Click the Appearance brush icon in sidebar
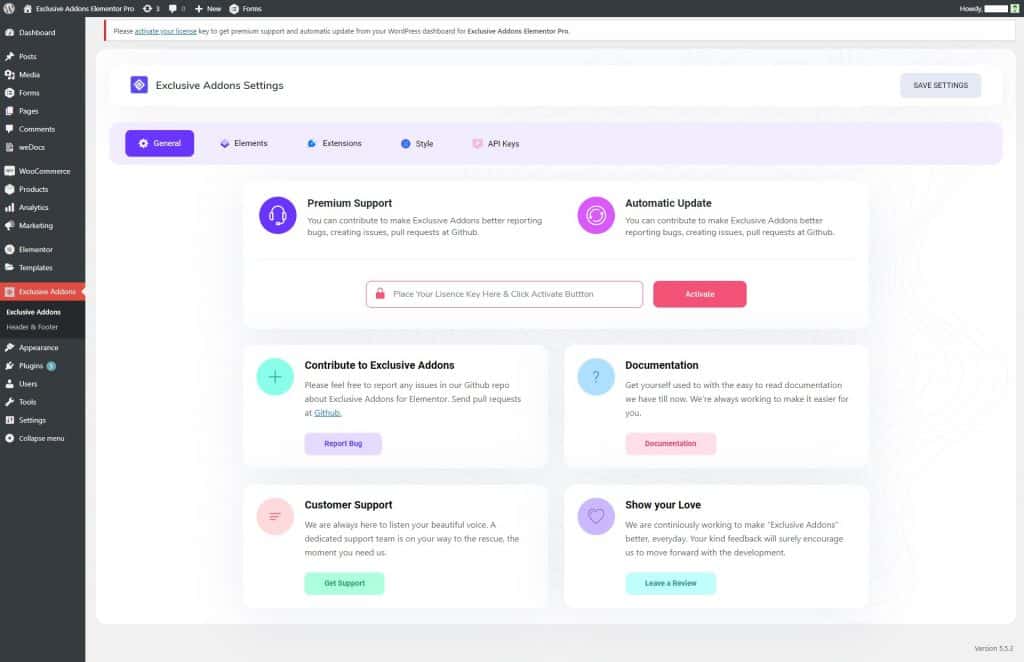Screen dimensions: 1024x662 click(9, 348)
